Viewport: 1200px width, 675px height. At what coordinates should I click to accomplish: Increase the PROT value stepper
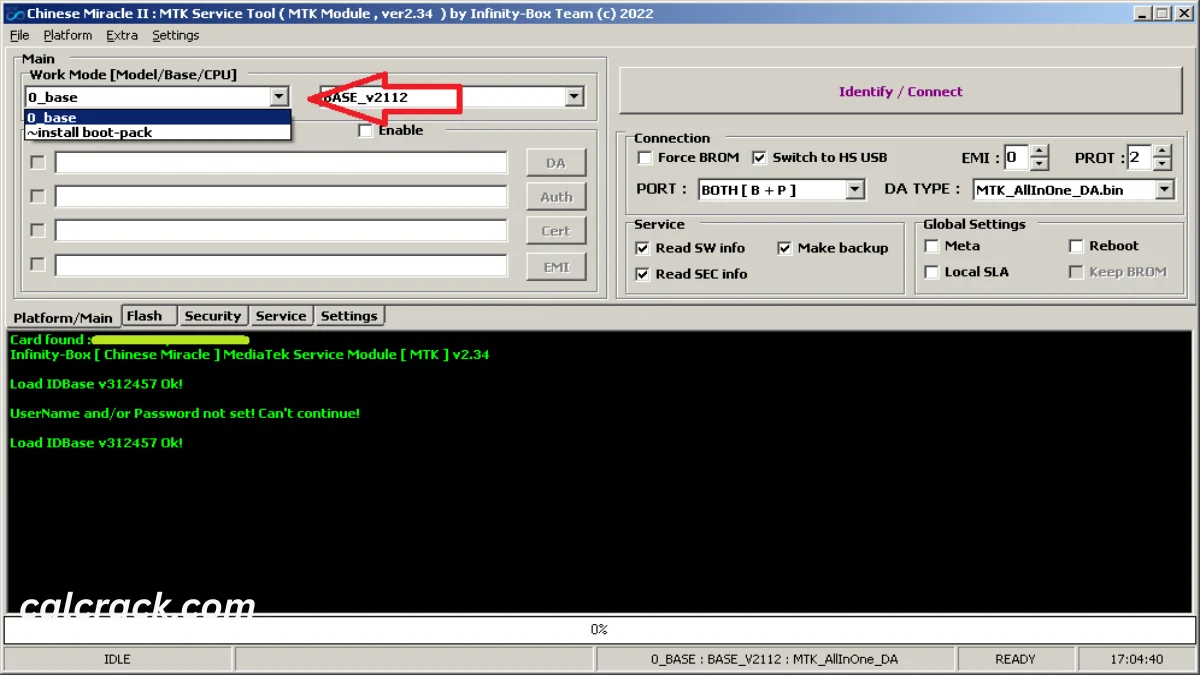tap(1162, 151)
